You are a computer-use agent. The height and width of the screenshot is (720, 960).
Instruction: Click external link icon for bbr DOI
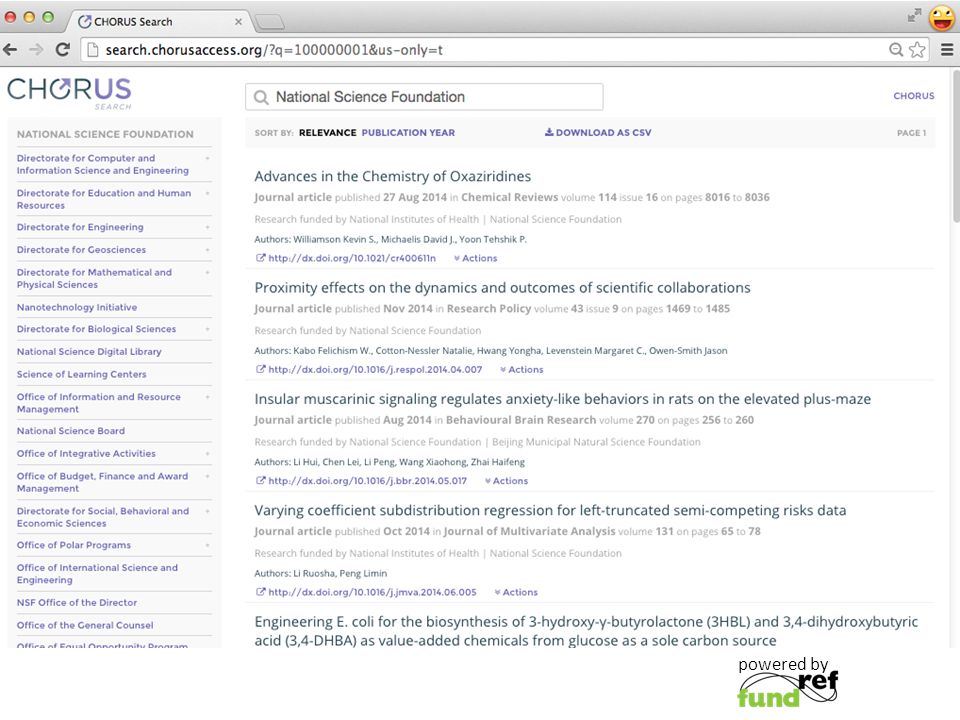(260, 481)
